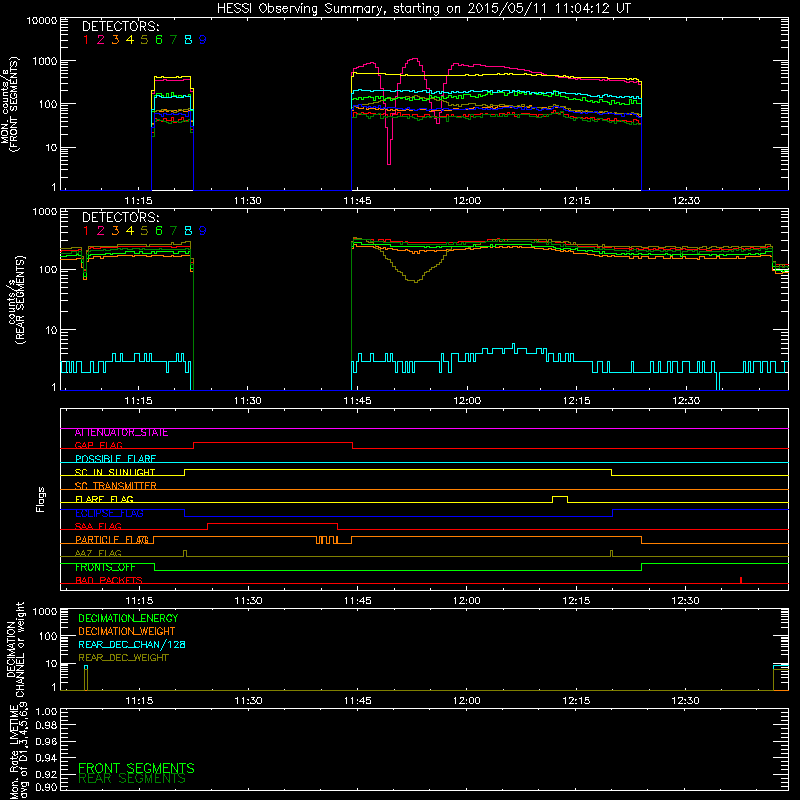Click the DECIMATION_WEIGHT legend entry
Viewport: 800px width, 800px height.
tap(127, 632)
